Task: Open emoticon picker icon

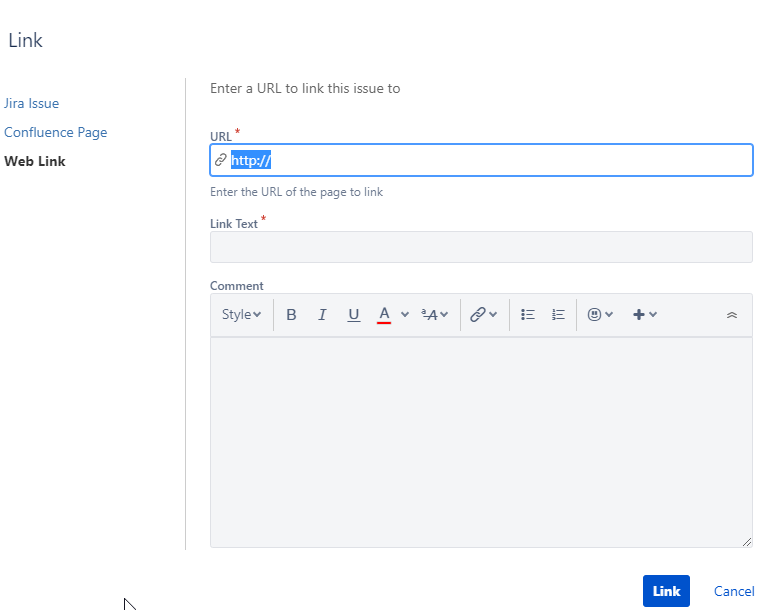Action: [x=594, y=314]
